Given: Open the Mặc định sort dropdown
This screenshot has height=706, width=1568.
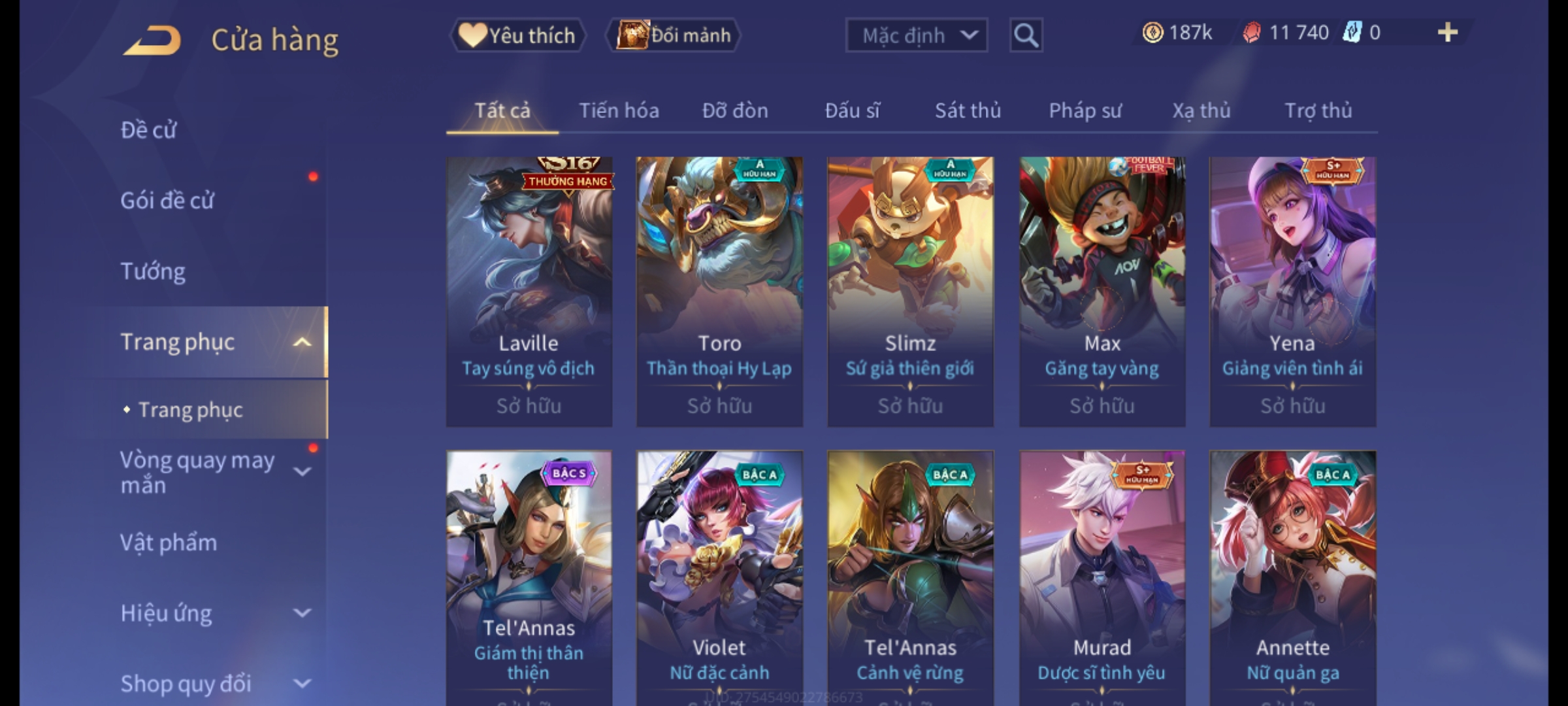Looking at the screenshot, I should point(916,35).
